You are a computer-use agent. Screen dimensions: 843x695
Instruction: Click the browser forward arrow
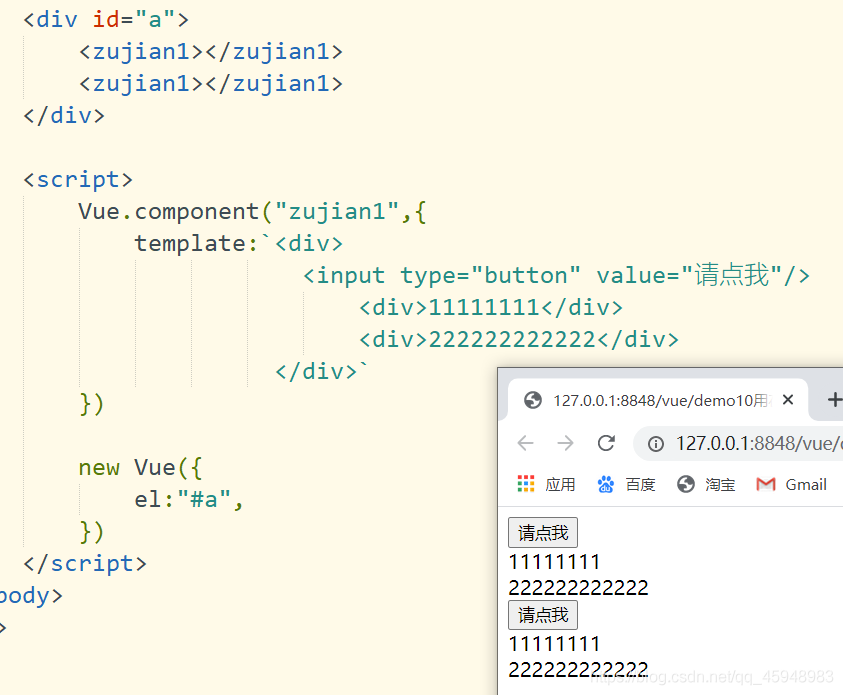tap(566, 443)
